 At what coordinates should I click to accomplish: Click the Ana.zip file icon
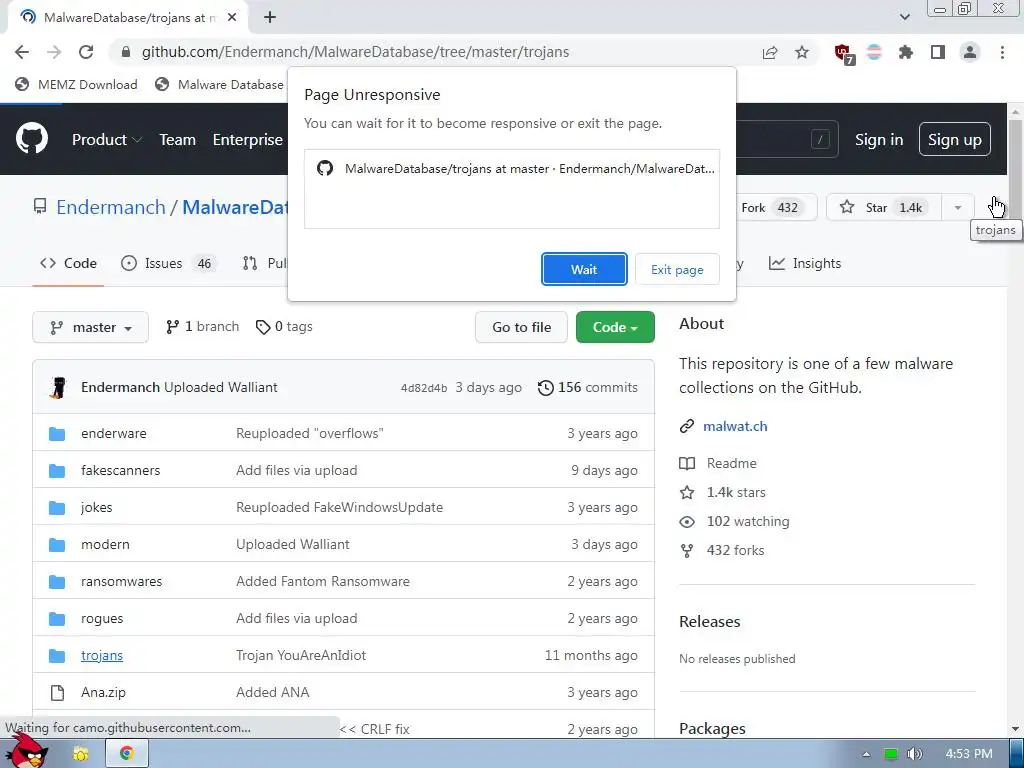pyautogui.click(x=57, y=693)
